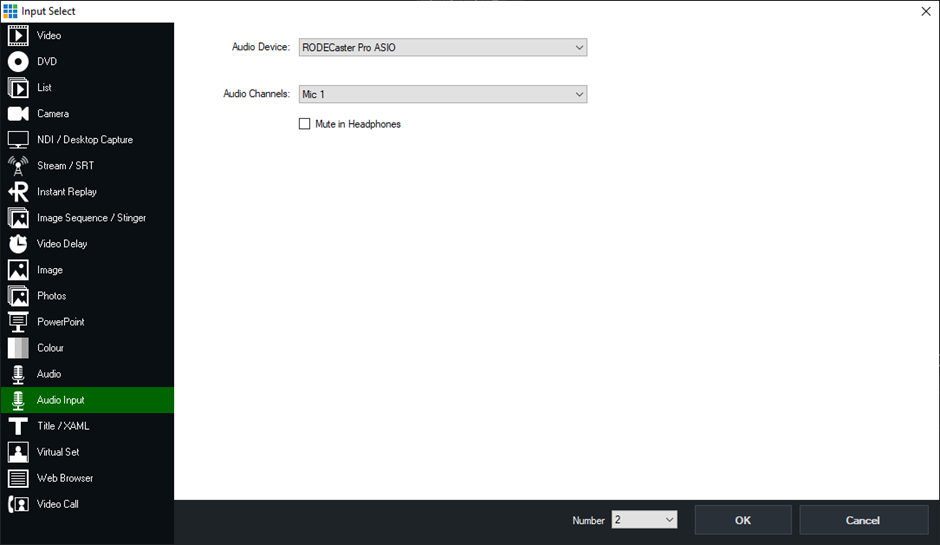Click the Video film-strip icon

click(x=18, y=36)
